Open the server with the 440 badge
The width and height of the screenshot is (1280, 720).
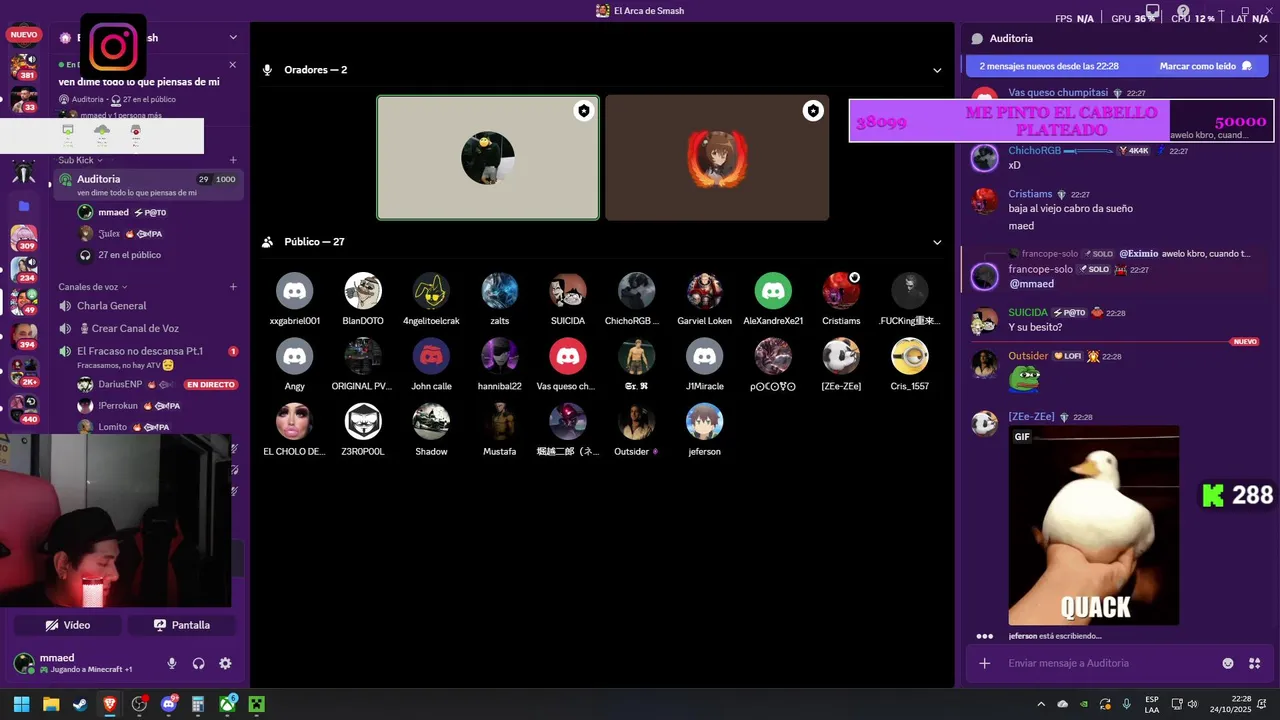[x=24, y=409]
